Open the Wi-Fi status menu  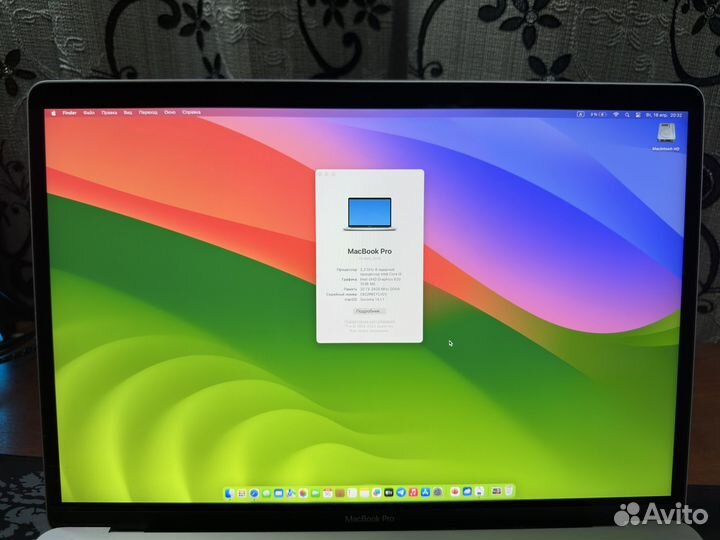point(616,115)
